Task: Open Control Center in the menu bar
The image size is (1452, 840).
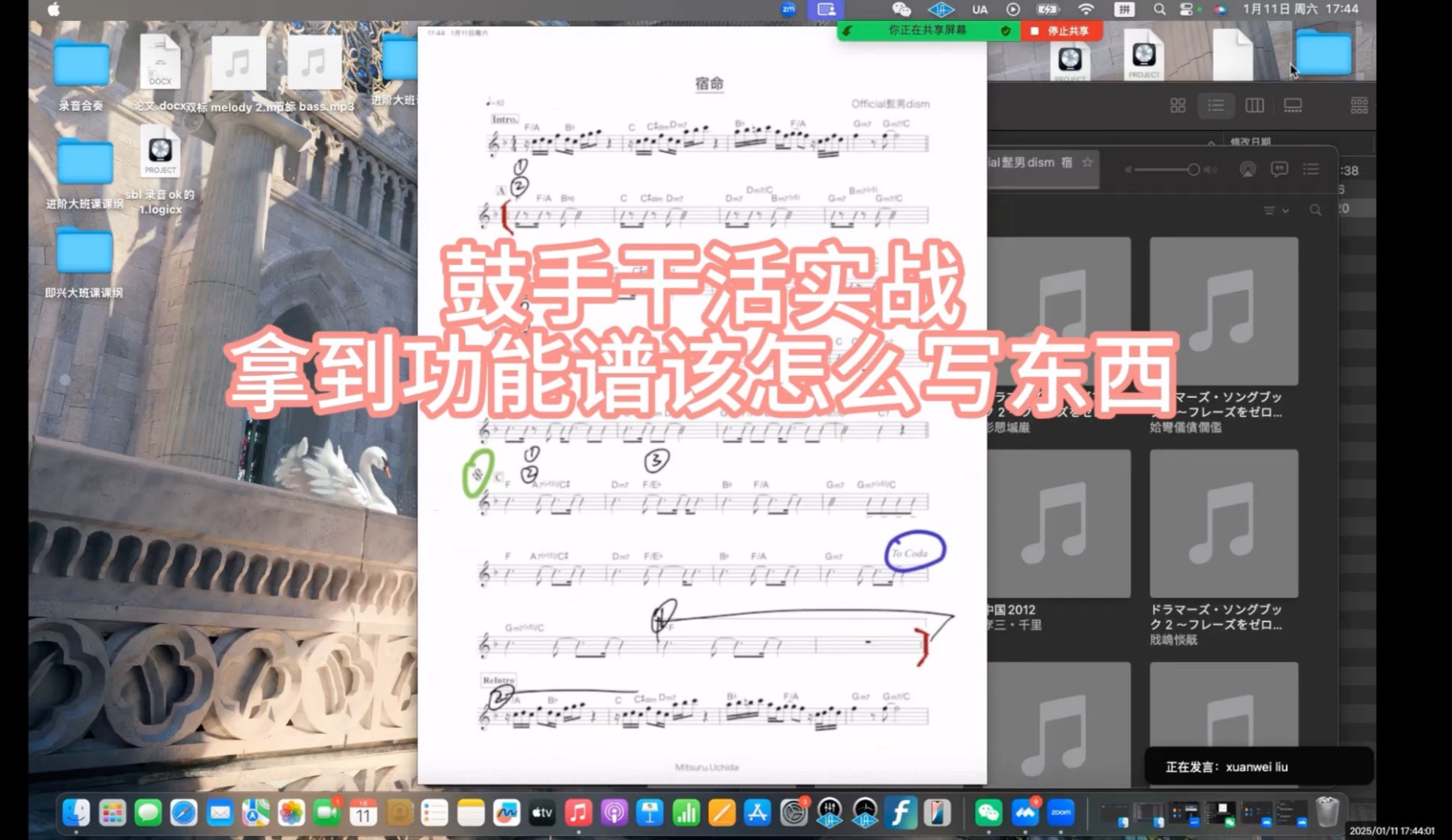Action: pyautogui.click(x=1186, y=10)
